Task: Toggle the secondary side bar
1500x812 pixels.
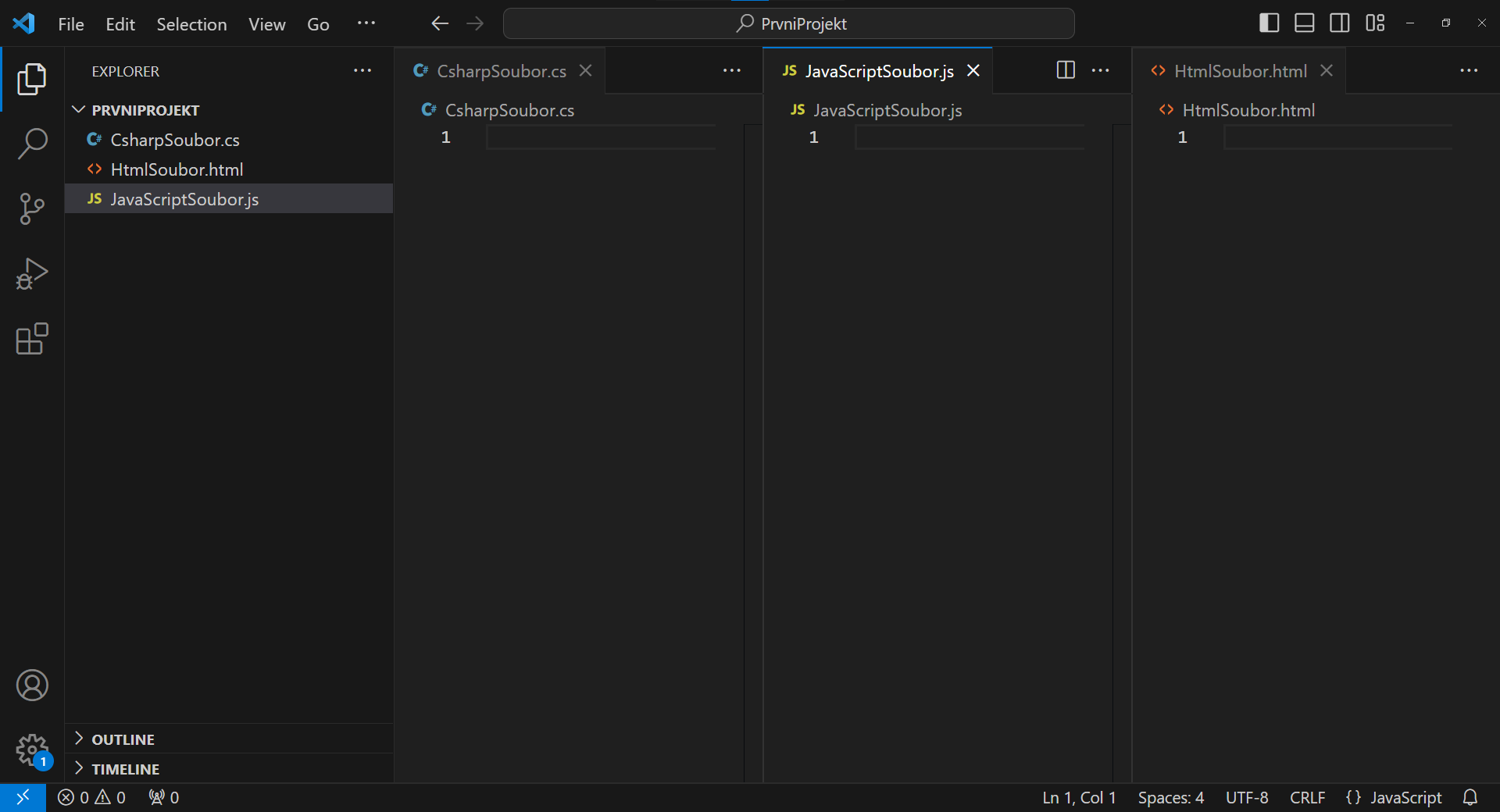Action: [x=1339, y=23]
